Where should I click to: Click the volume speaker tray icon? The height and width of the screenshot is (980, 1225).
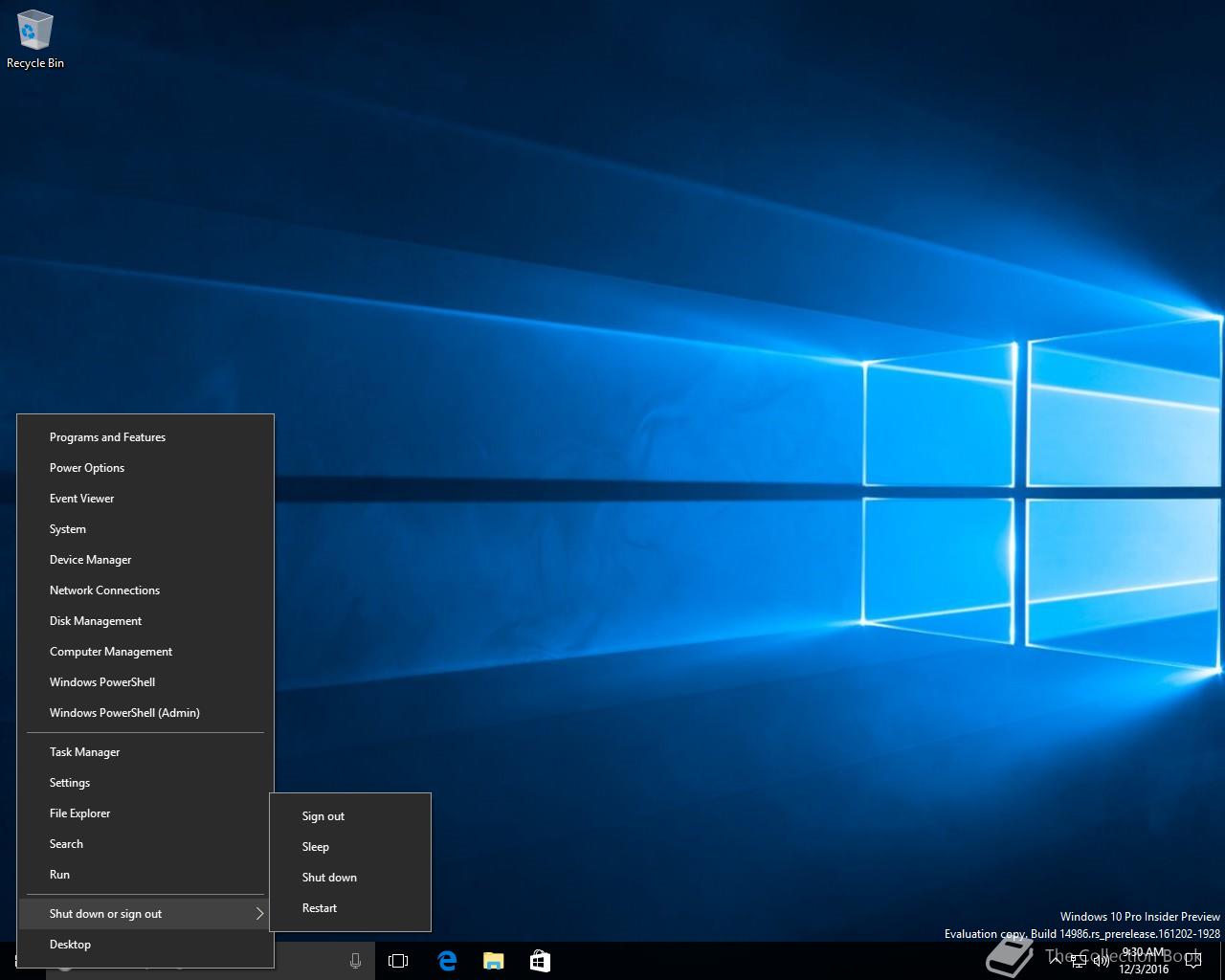1102,961
